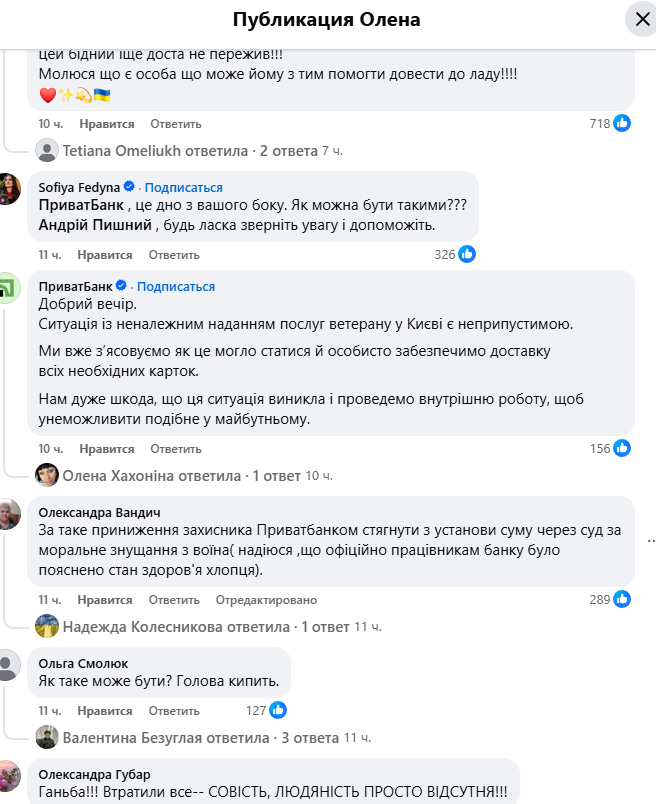Click the like icon next to 289 reactions
The image size is (656, 804).
click(x=622, y=600)
